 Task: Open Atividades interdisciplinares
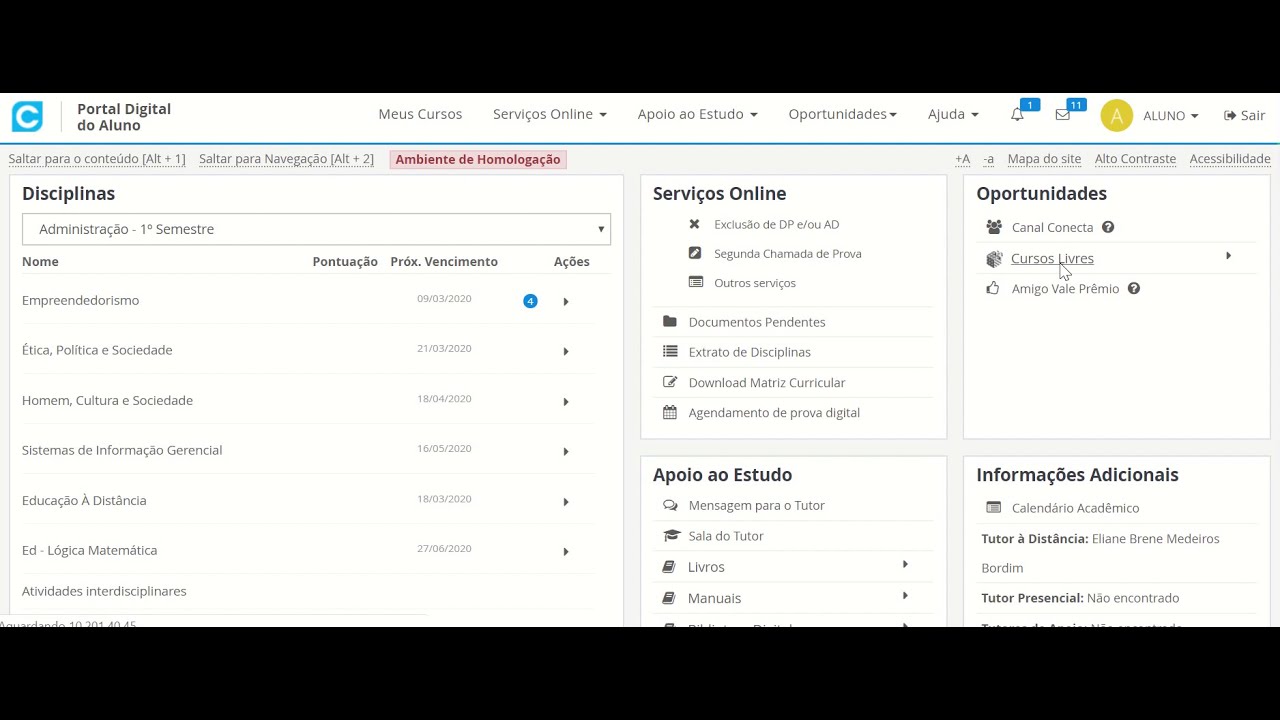point(104,591)
